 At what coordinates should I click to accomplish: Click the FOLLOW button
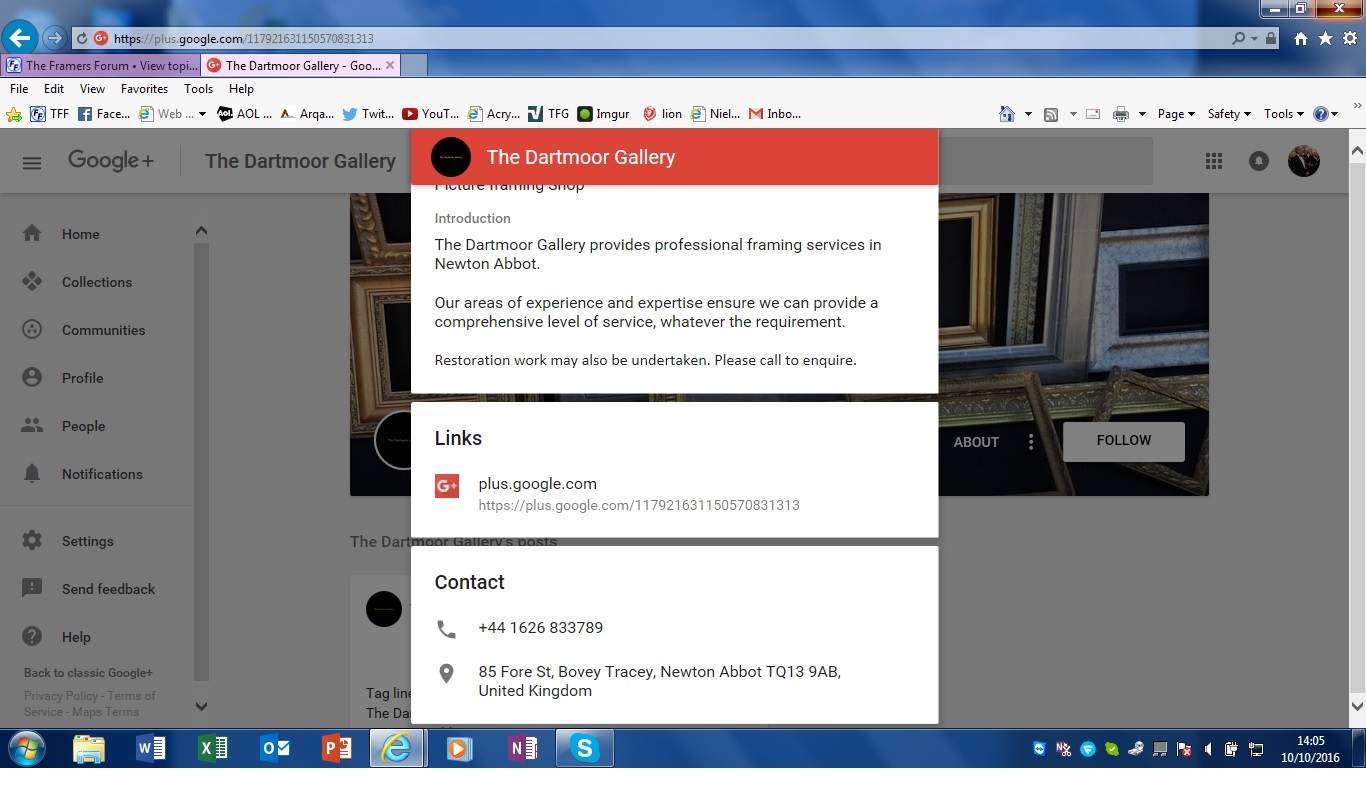(x=1124, y=441)
